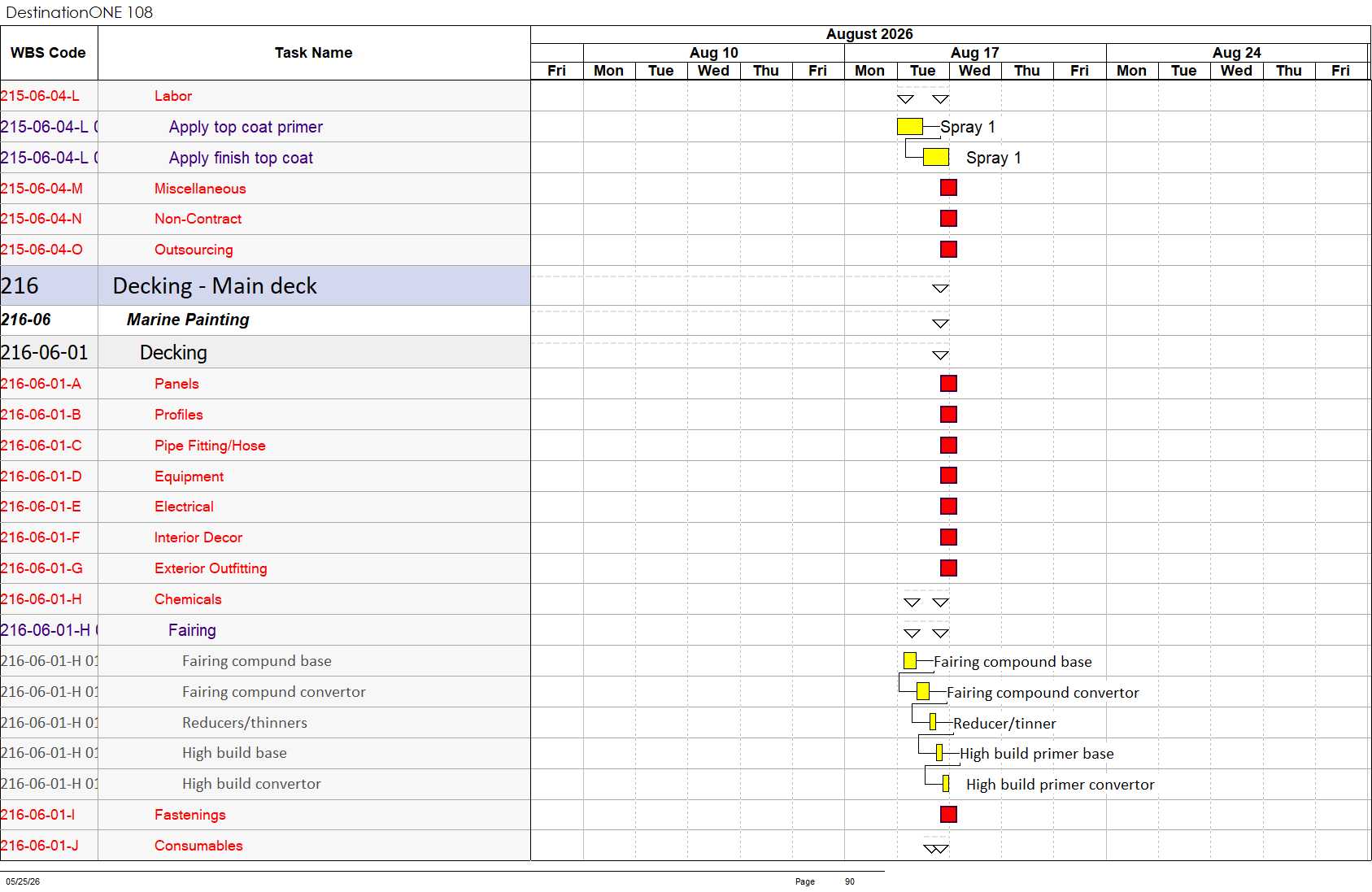Click the red Electrical milestone marker
Viewport: 1372px width, 892px height.
click(x=948, y=507)
